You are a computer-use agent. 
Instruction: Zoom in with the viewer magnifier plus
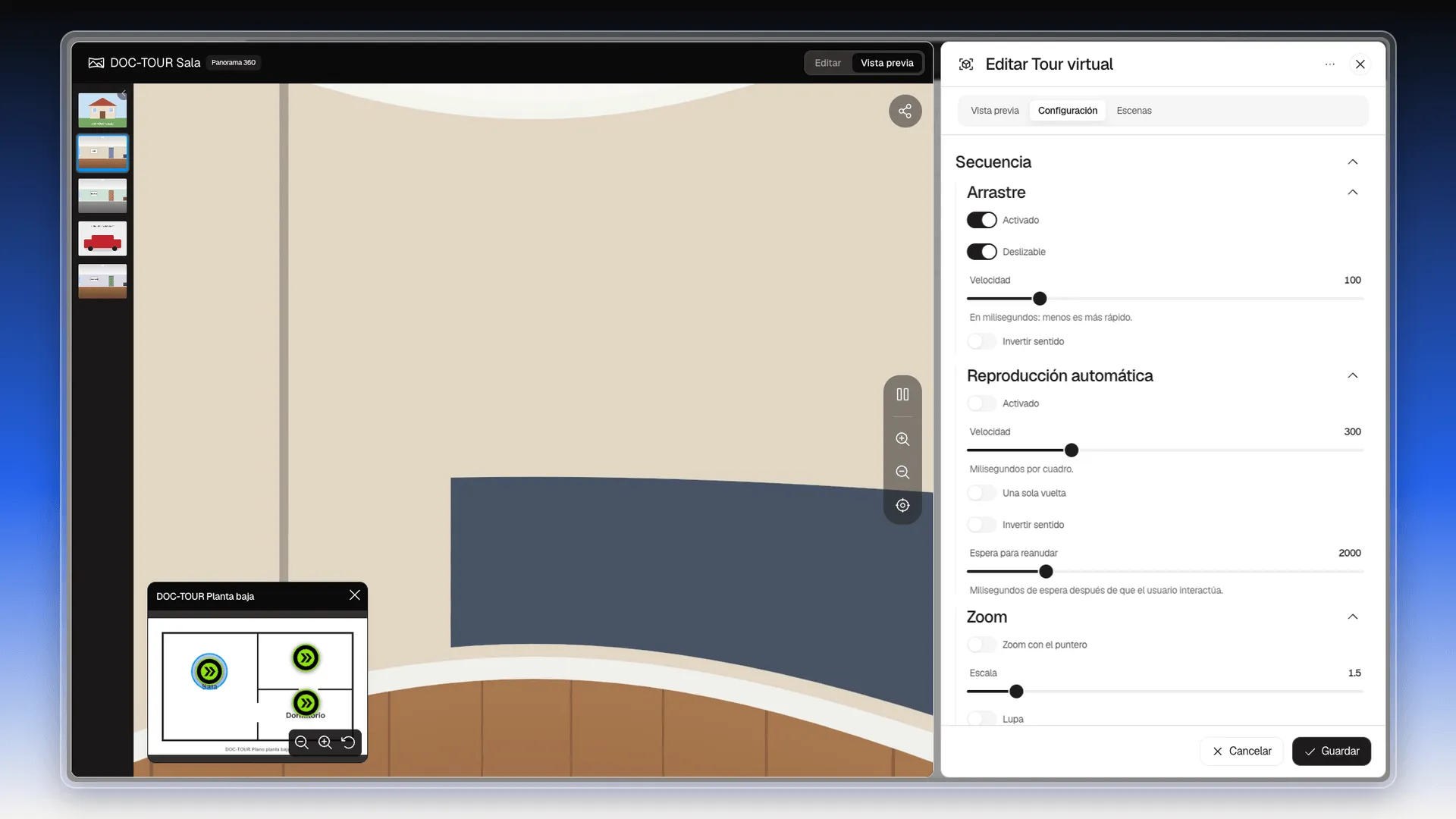click(x=902, y=439)
